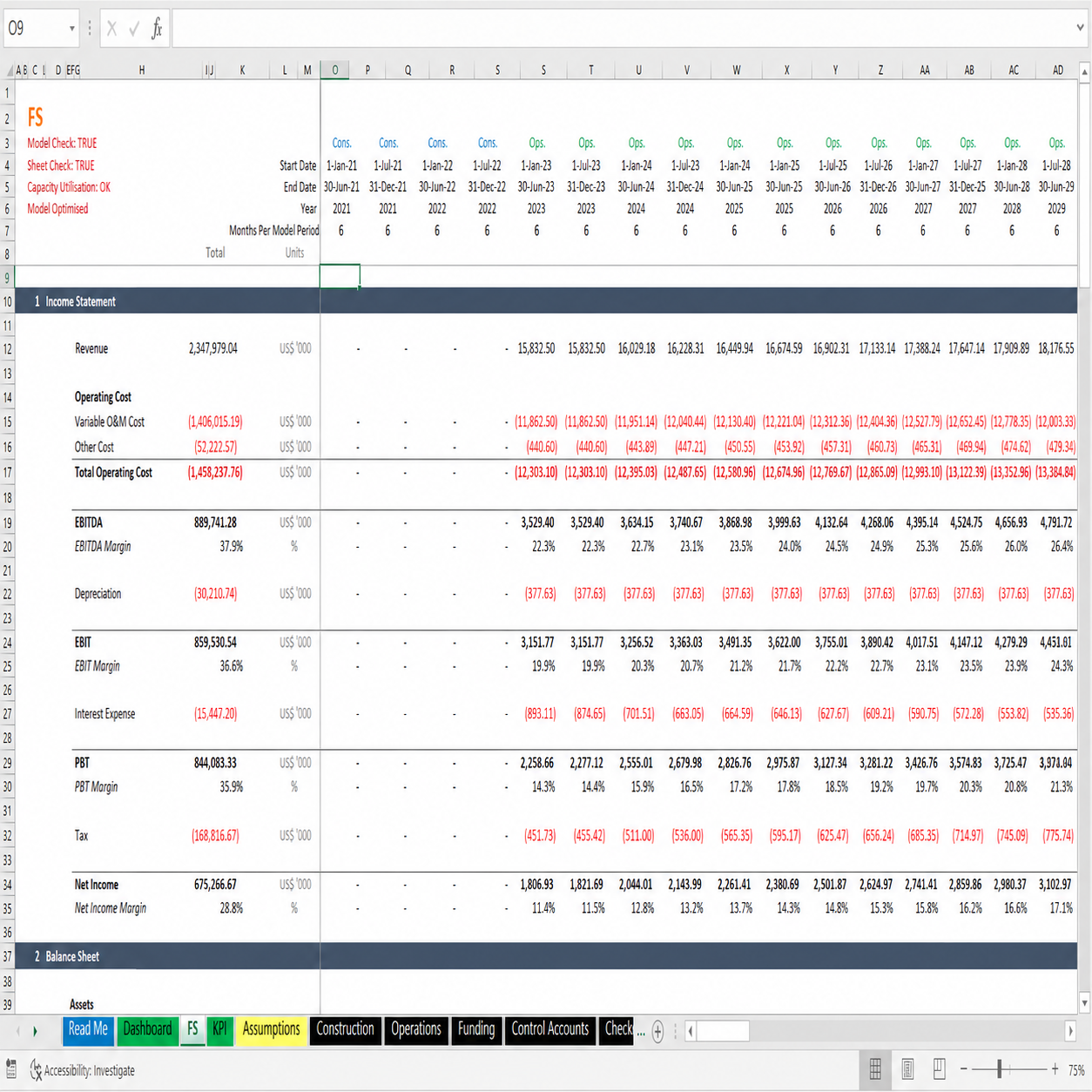
Task: Switch to Normal view icon
Action: (x=875, y=1069)
